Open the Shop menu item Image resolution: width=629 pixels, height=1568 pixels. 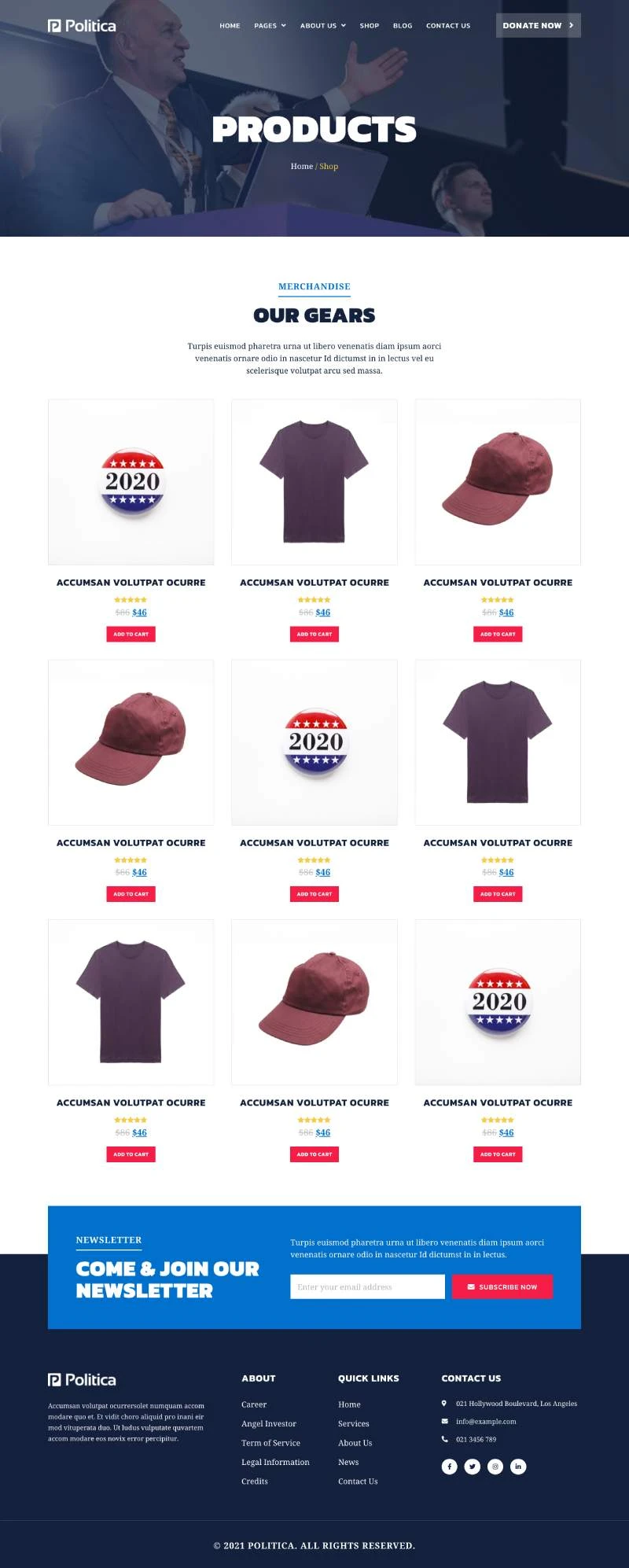(370, 25)
